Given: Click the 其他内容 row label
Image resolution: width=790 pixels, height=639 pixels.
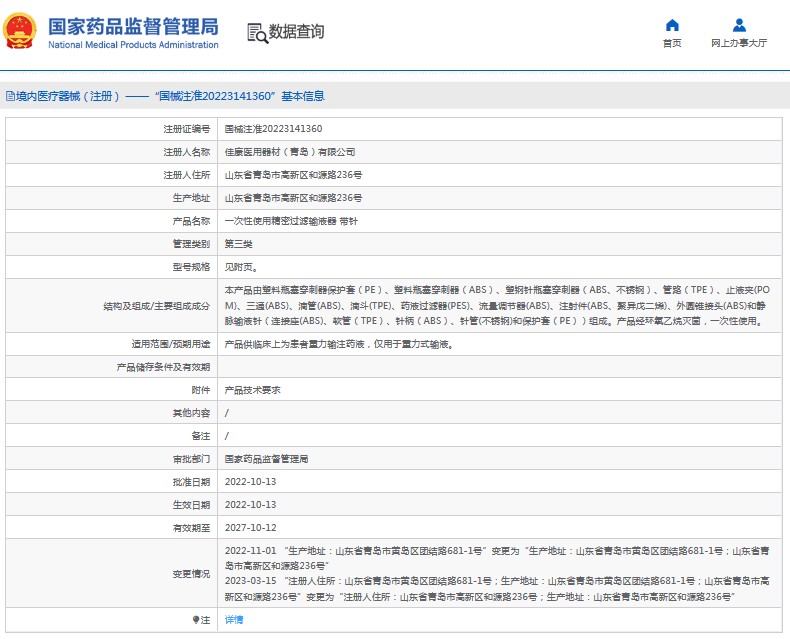Looking at the screenshot, I should 191,413.
